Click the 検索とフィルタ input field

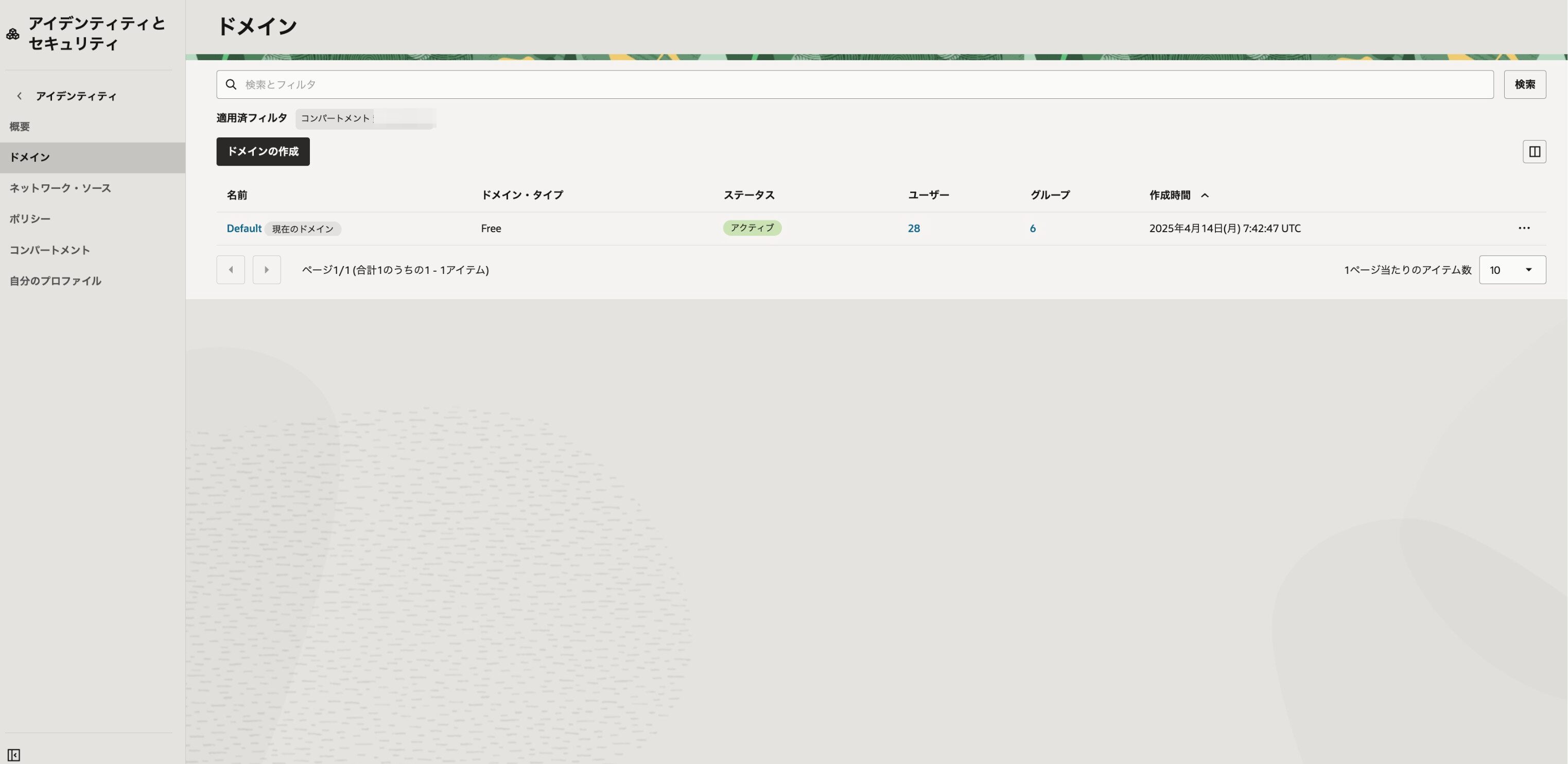tap(852, 84)
